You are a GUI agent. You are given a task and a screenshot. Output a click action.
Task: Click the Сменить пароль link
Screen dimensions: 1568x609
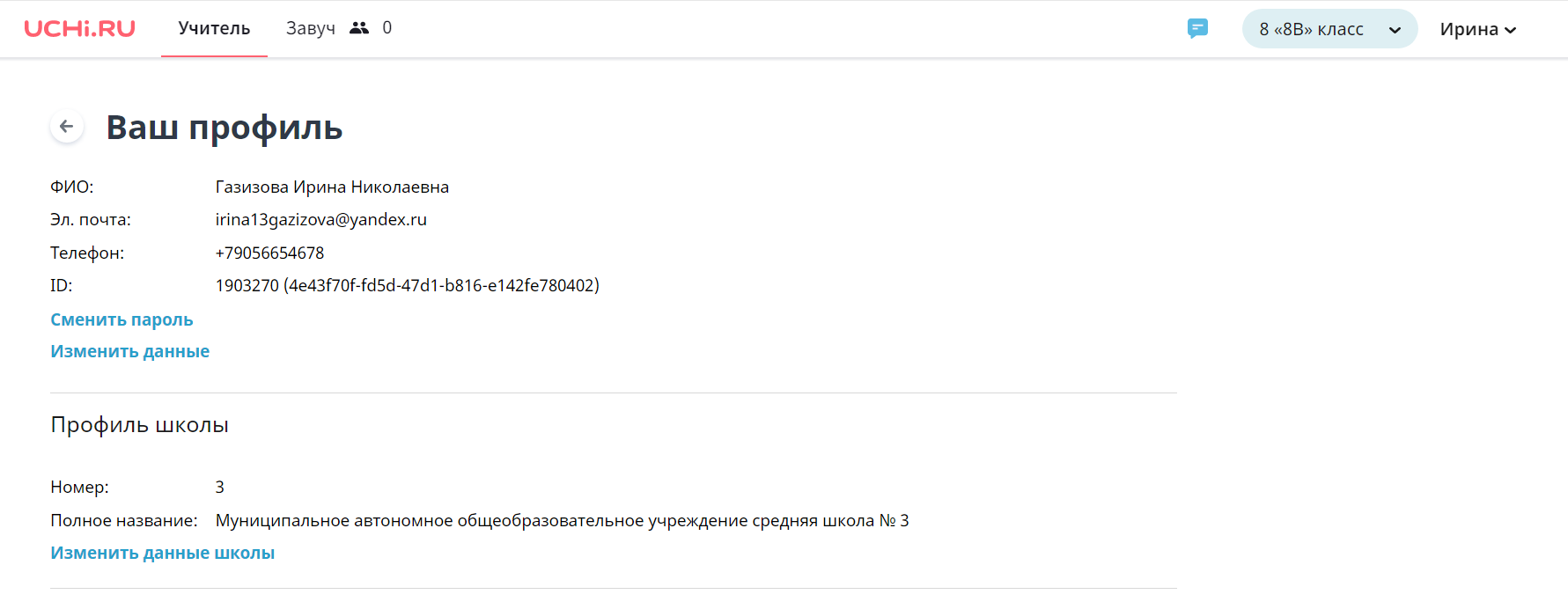coord(121,319)
